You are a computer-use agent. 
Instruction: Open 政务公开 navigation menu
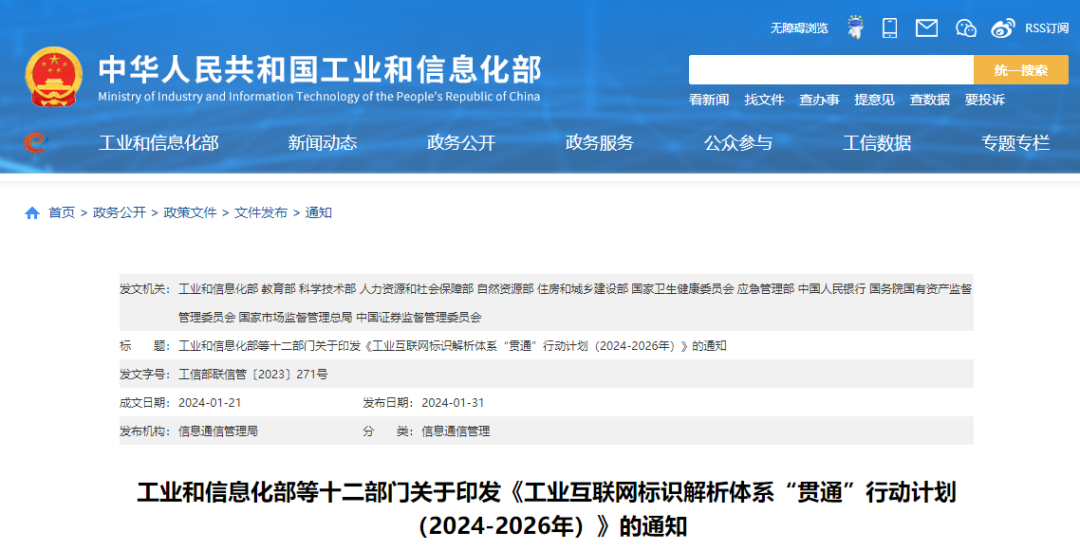click(461, 143)
